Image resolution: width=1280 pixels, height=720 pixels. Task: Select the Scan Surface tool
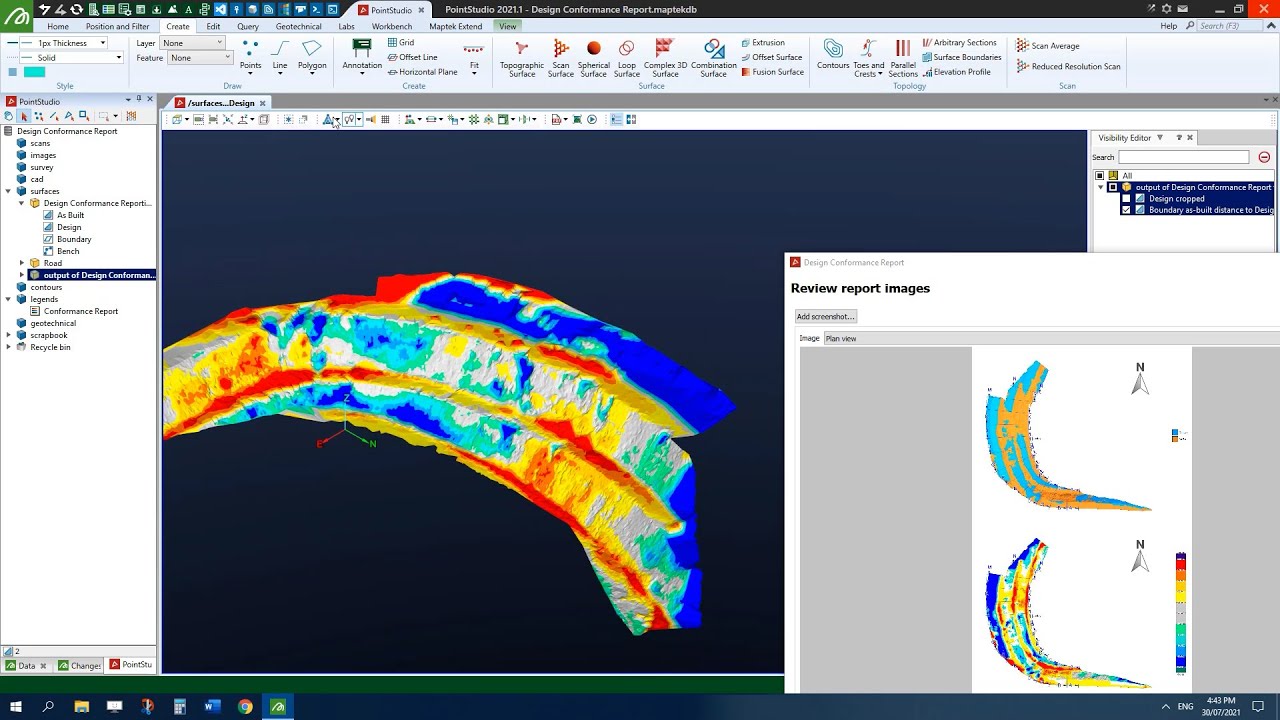pyautogui.click(x=561, y=58)
